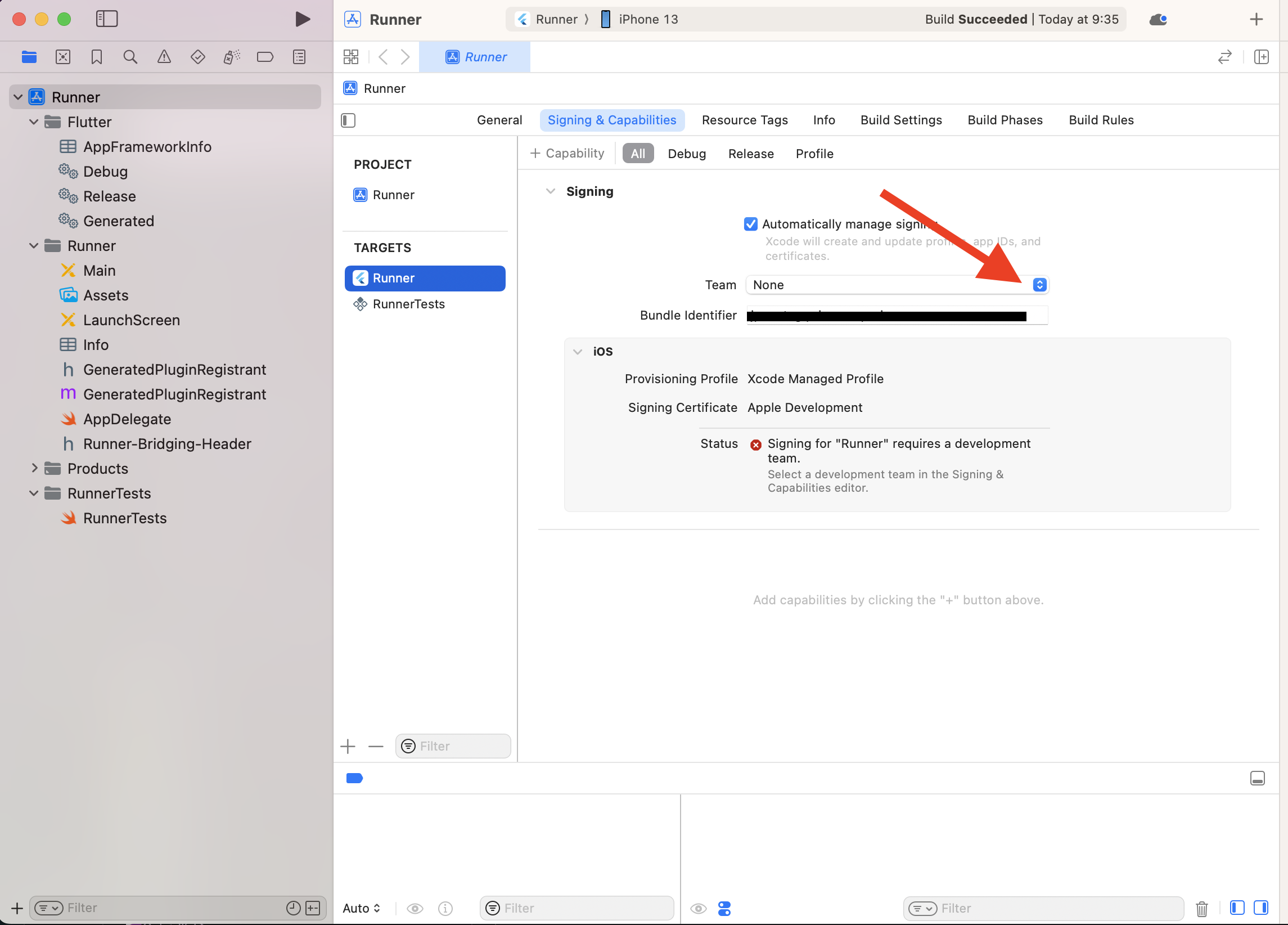
Task: Open the Test navigator diamond icon
Action: pyautogui.click(x=197, y=57)
